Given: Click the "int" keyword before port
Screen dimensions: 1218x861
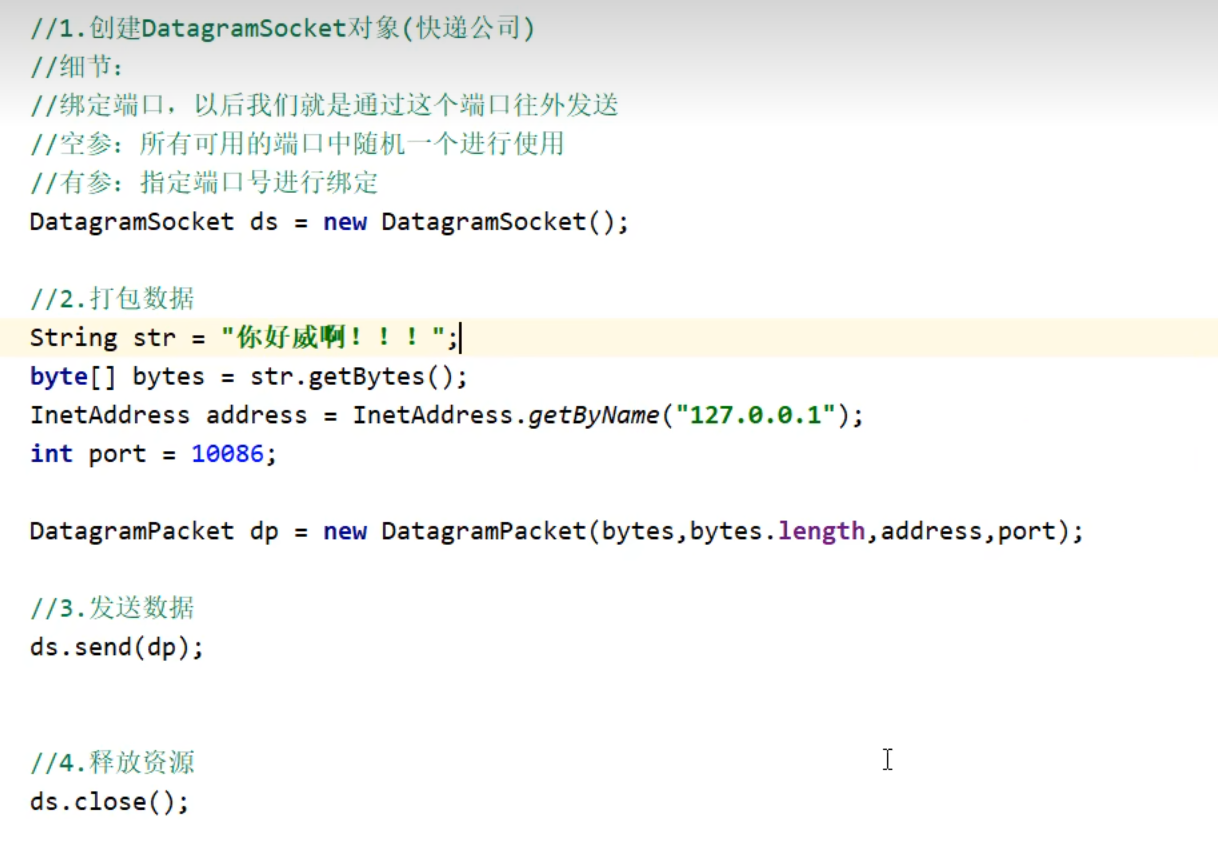Looking at the screenshot, I should click(x=51, y=454).
